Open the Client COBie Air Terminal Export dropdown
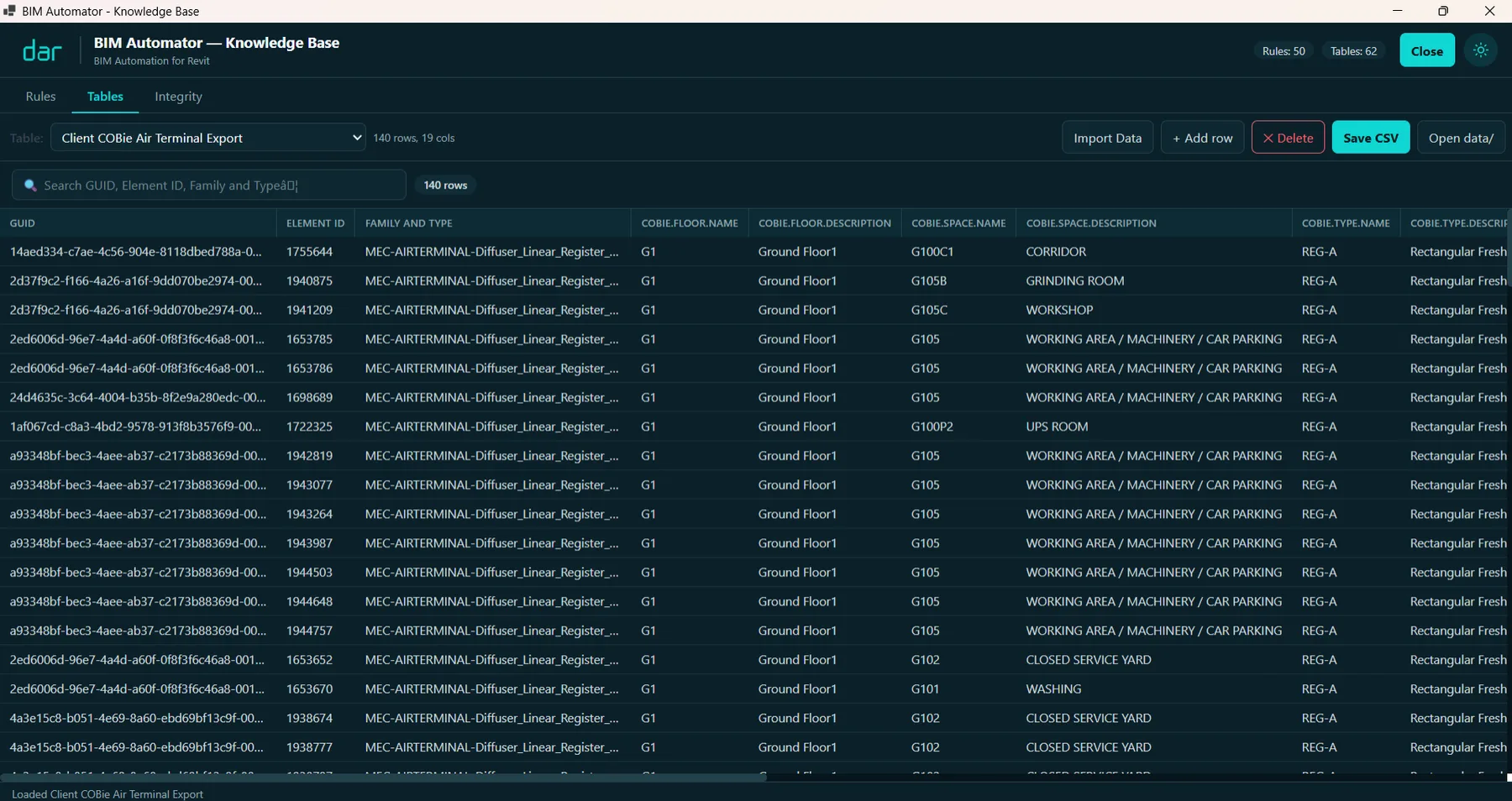Viewport: 1512px width, 801px height. pos(208,138)
